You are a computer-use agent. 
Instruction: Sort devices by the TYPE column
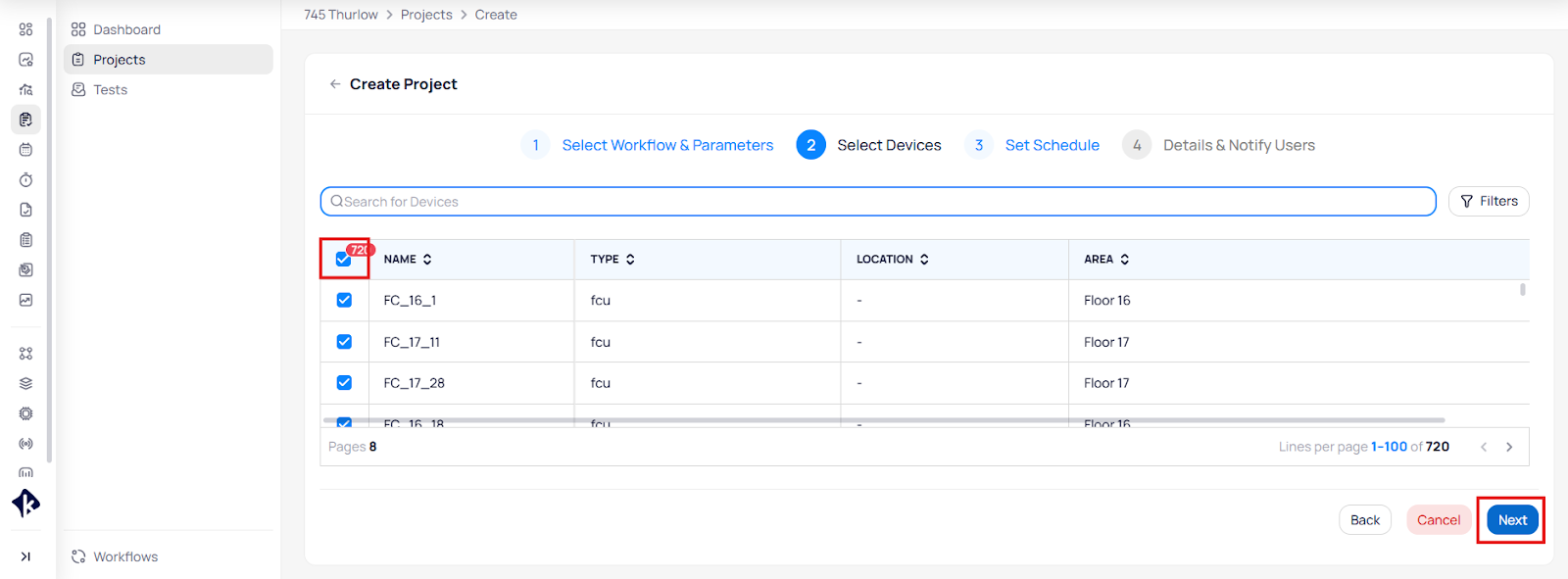630,260
